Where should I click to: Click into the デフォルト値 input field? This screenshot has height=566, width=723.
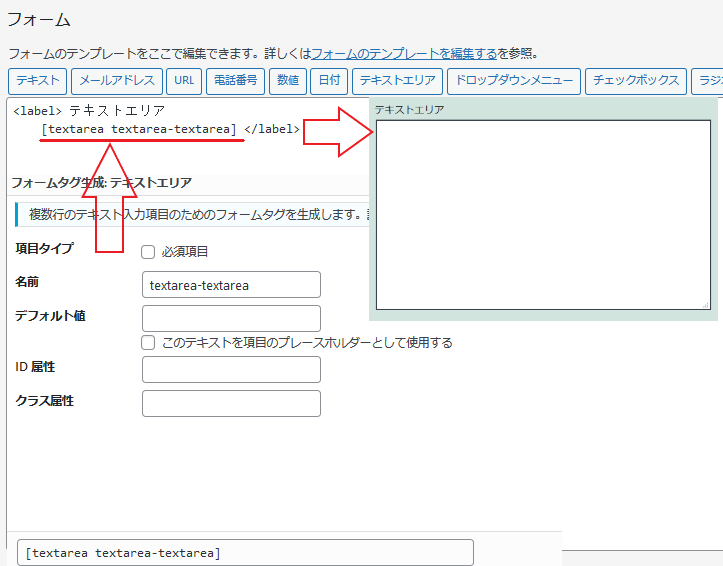[x=231, y=319]
